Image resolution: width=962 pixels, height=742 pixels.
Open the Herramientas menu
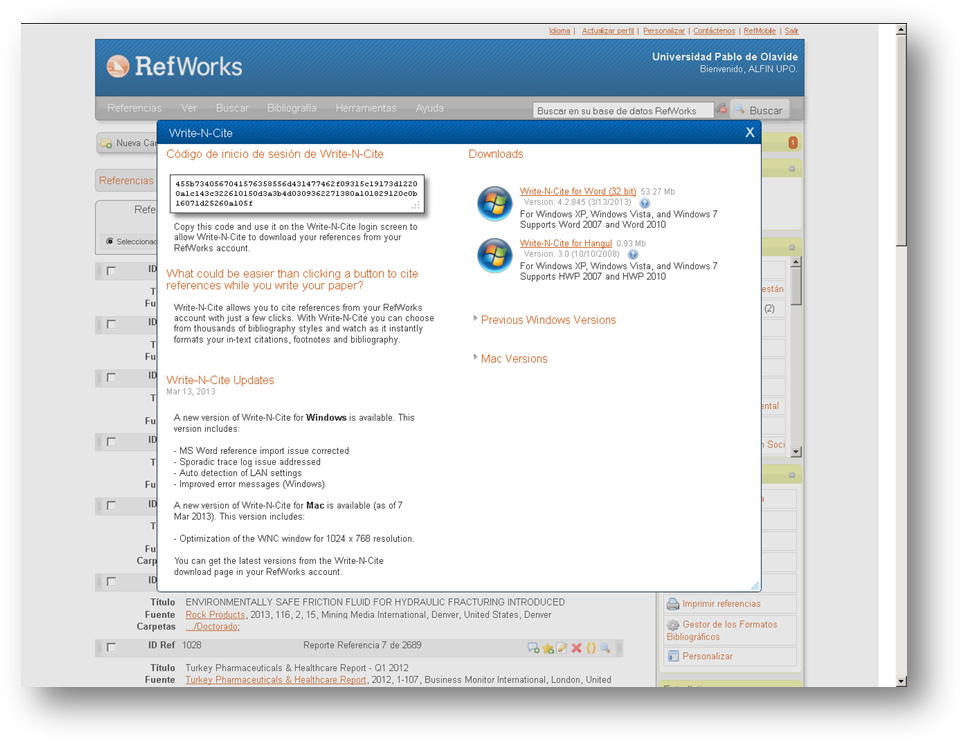click(366, 108)
